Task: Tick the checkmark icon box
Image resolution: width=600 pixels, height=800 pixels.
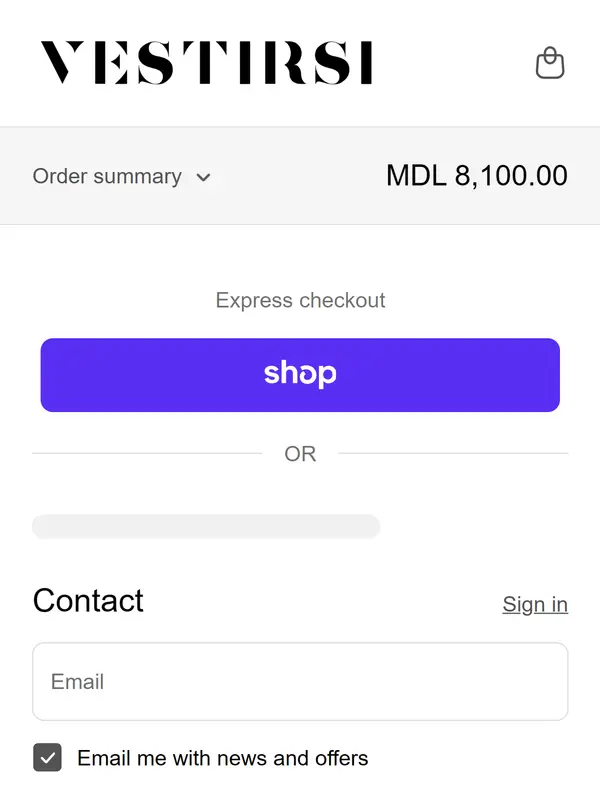Action: coord(47,758)
